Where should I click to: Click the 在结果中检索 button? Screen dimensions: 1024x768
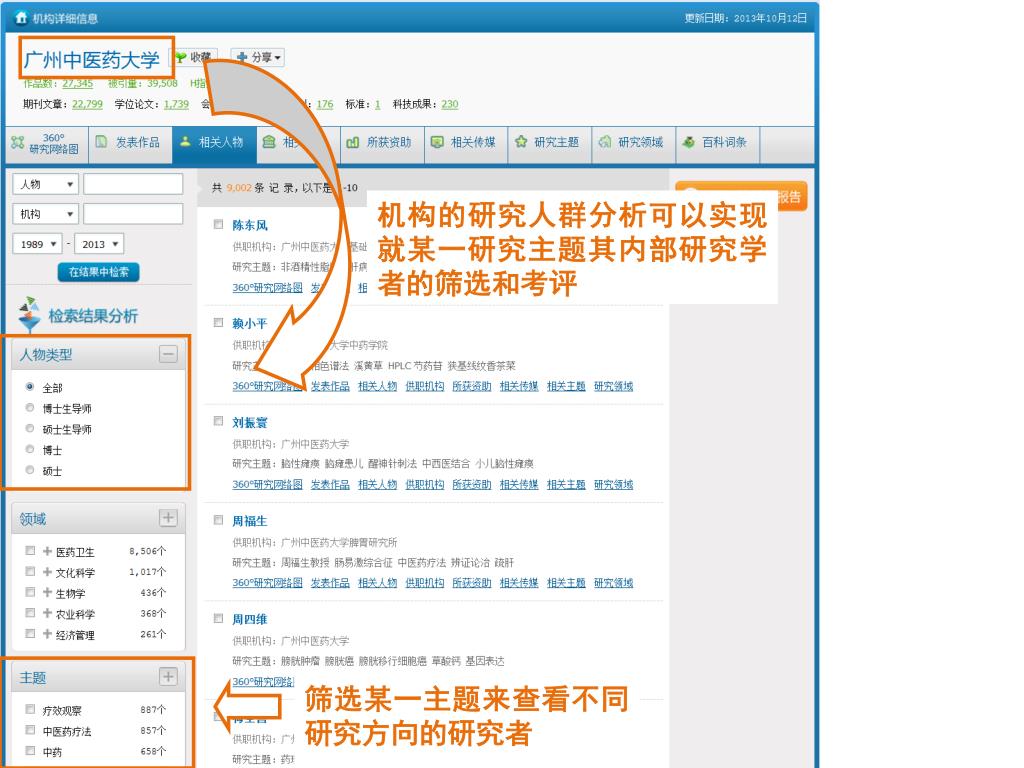99,272
